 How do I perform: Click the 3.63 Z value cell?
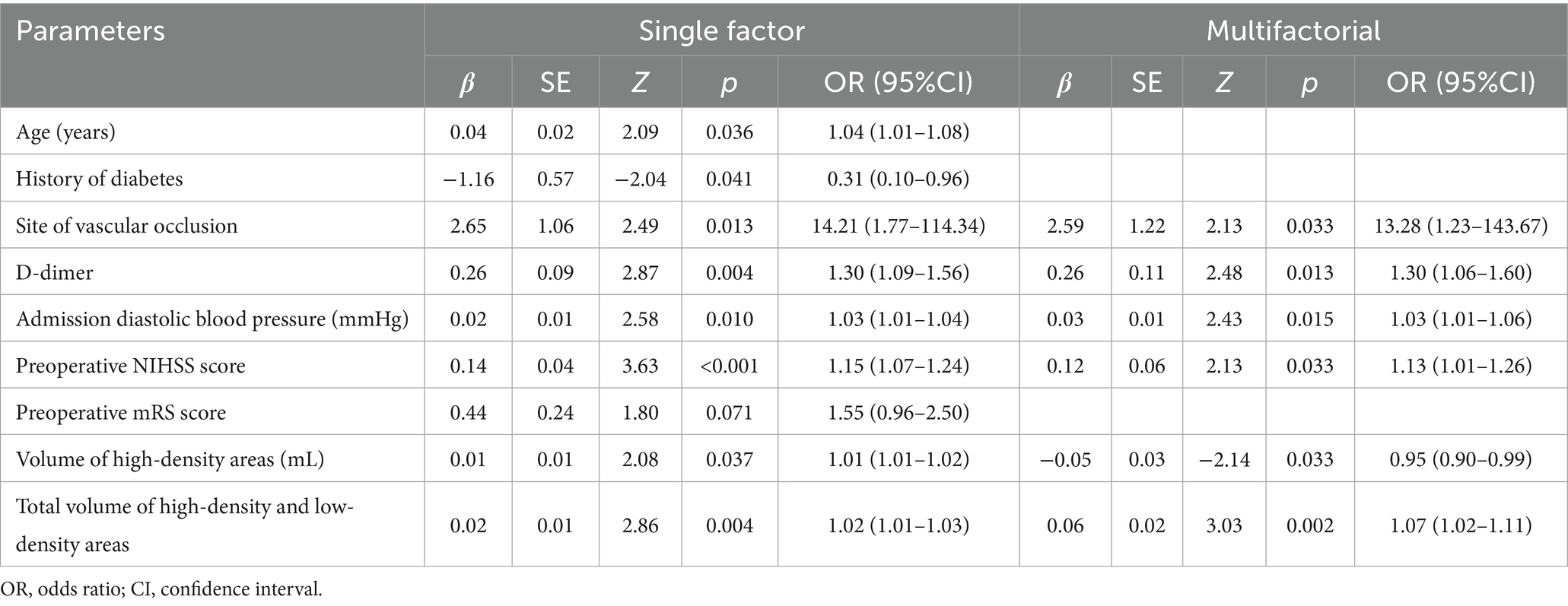[x=640, y=366]
